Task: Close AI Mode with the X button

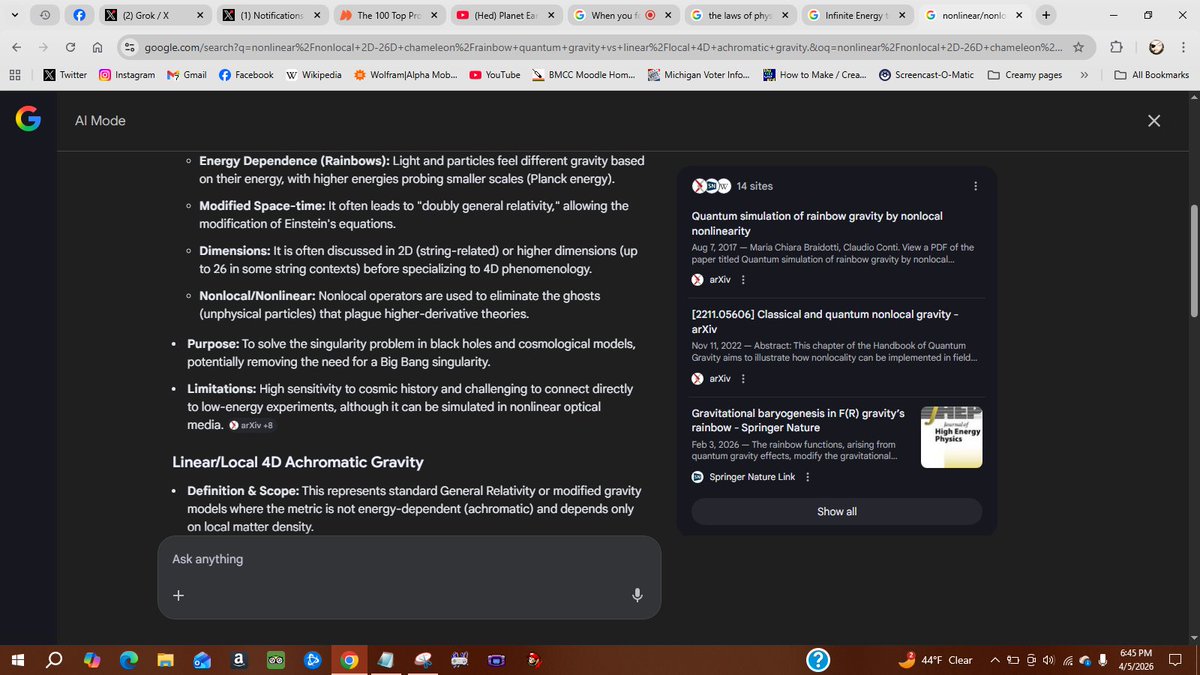Action: (1154, 121)
